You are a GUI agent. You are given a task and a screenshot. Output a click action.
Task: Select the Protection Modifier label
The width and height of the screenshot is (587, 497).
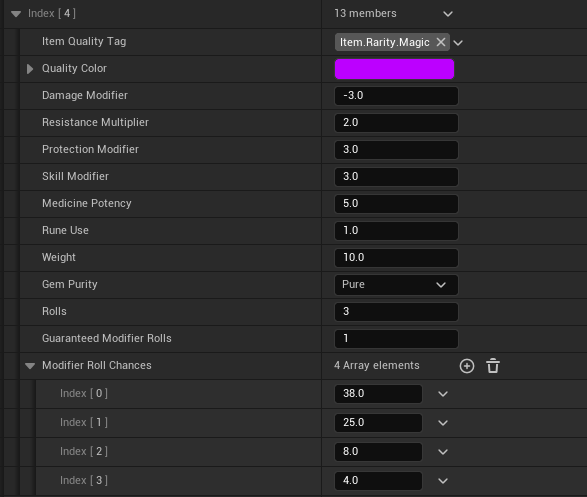coord(90,149)
